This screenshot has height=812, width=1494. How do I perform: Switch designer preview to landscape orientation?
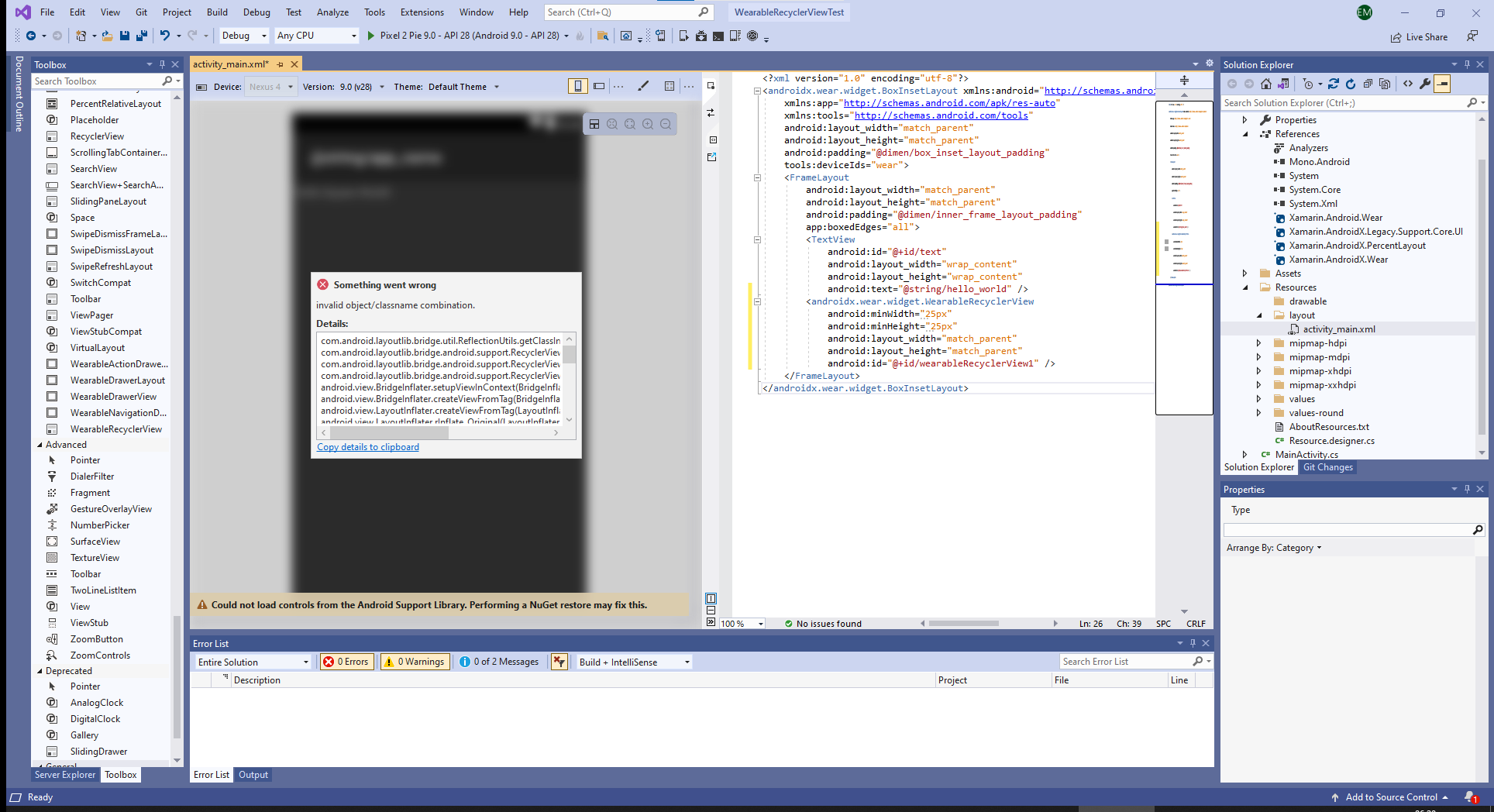(599, 86)
